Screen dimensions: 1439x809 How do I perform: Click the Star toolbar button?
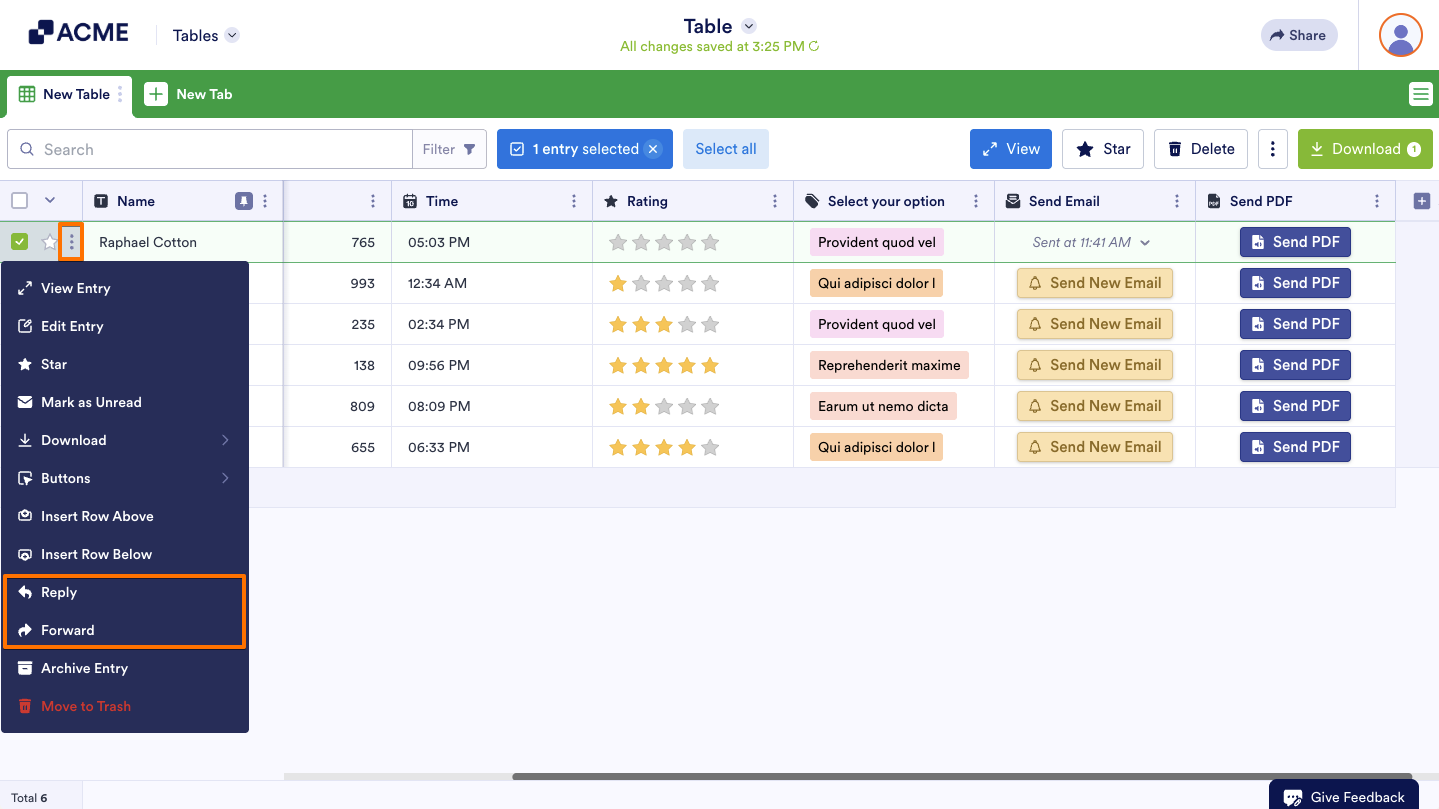[x=1103, y=149]
